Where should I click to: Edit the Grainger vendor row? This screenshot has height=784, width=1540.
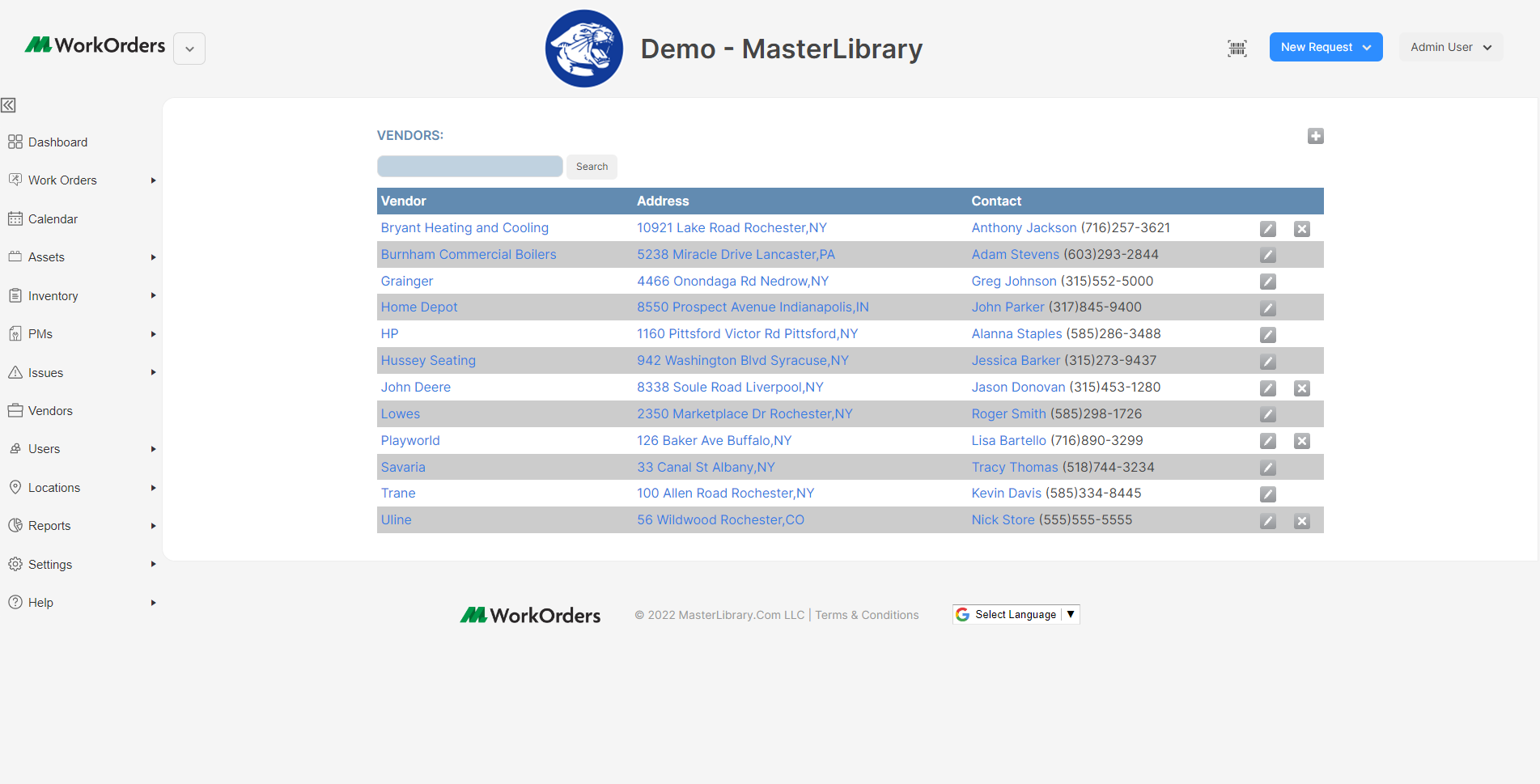tap(1267, 282)
